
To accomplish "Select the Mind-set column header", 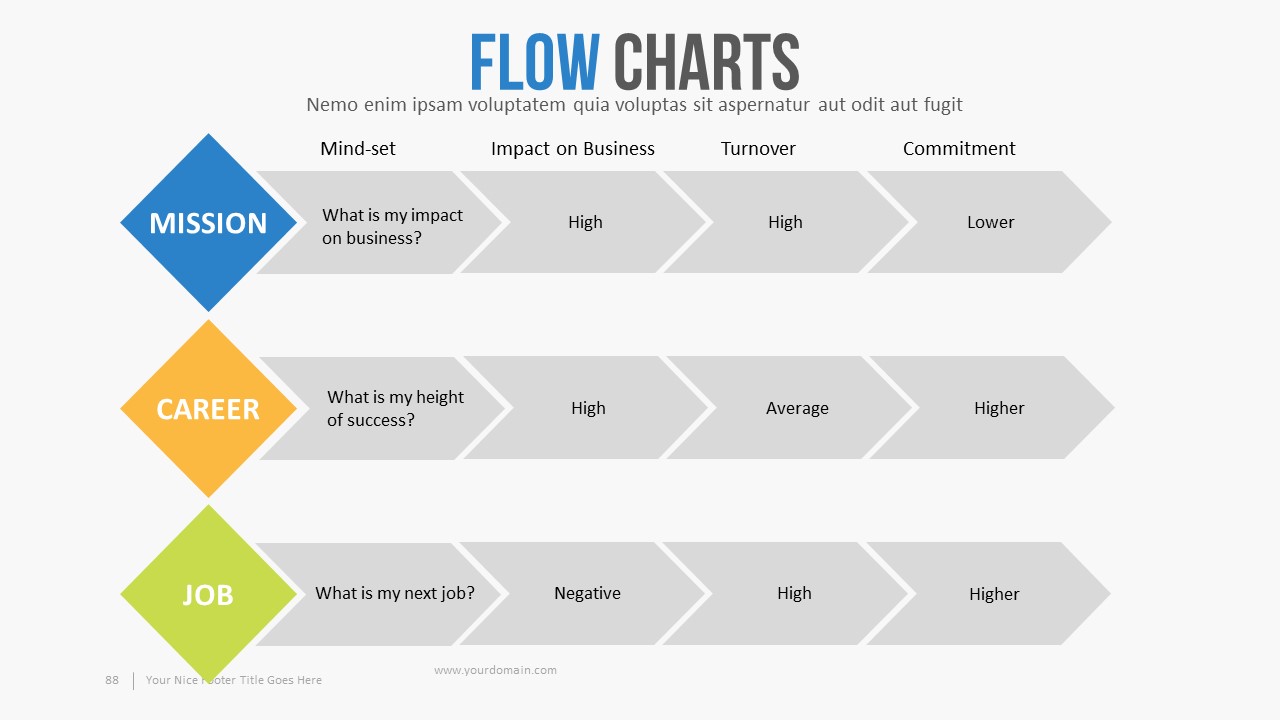I will pos(358,149).
